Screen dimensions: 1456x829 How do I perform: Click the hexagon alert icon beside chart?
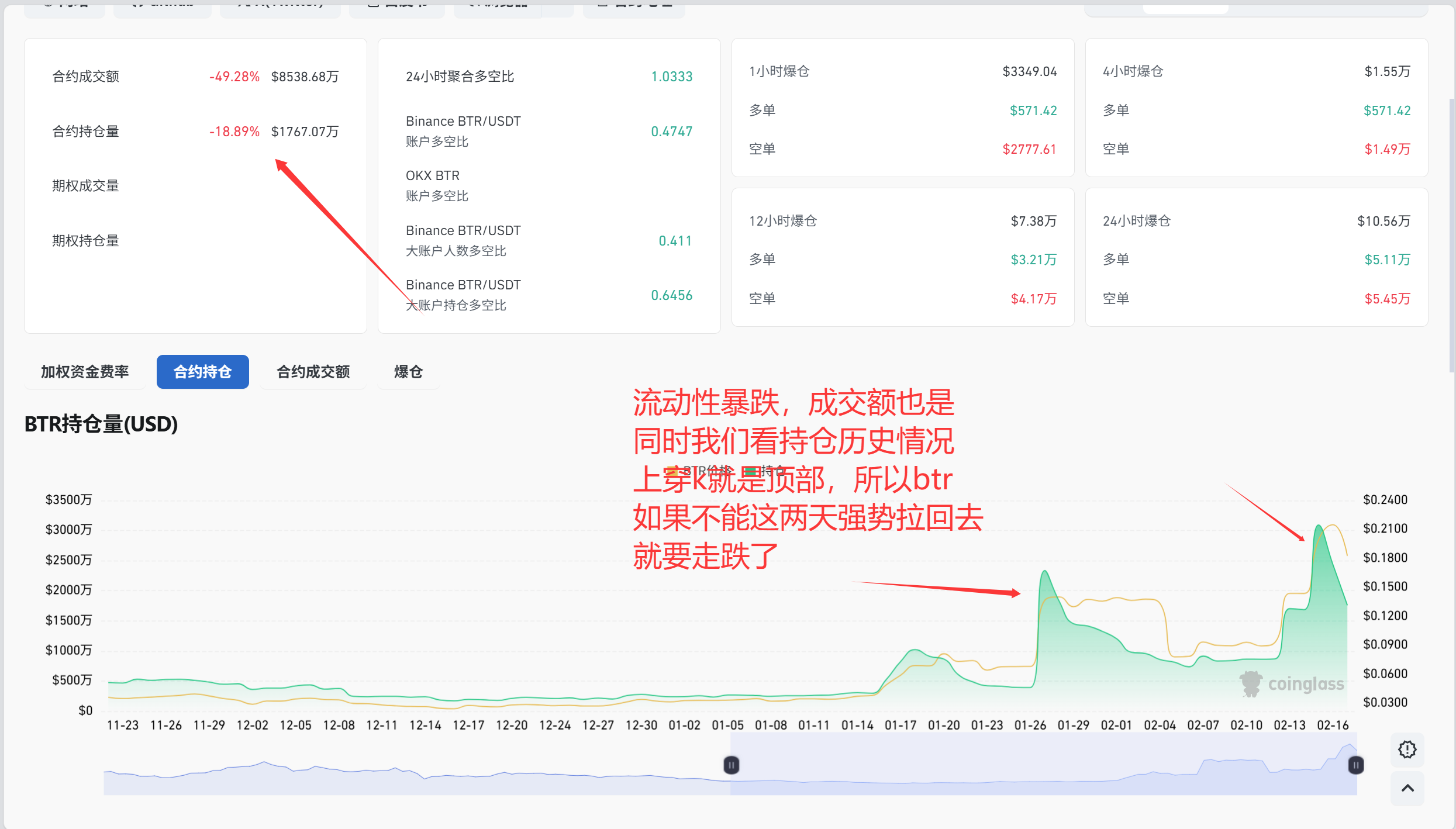(x=1407, y=749)
